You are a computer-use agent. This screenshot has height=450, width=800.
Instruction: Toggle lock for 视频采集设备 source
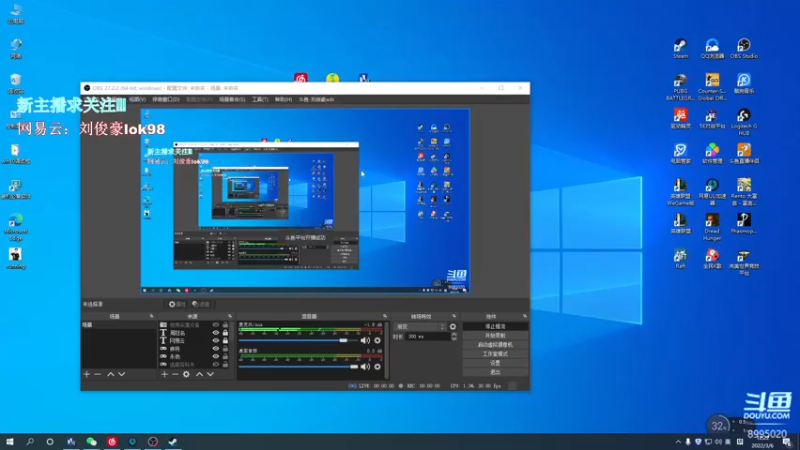coord(225,325)
